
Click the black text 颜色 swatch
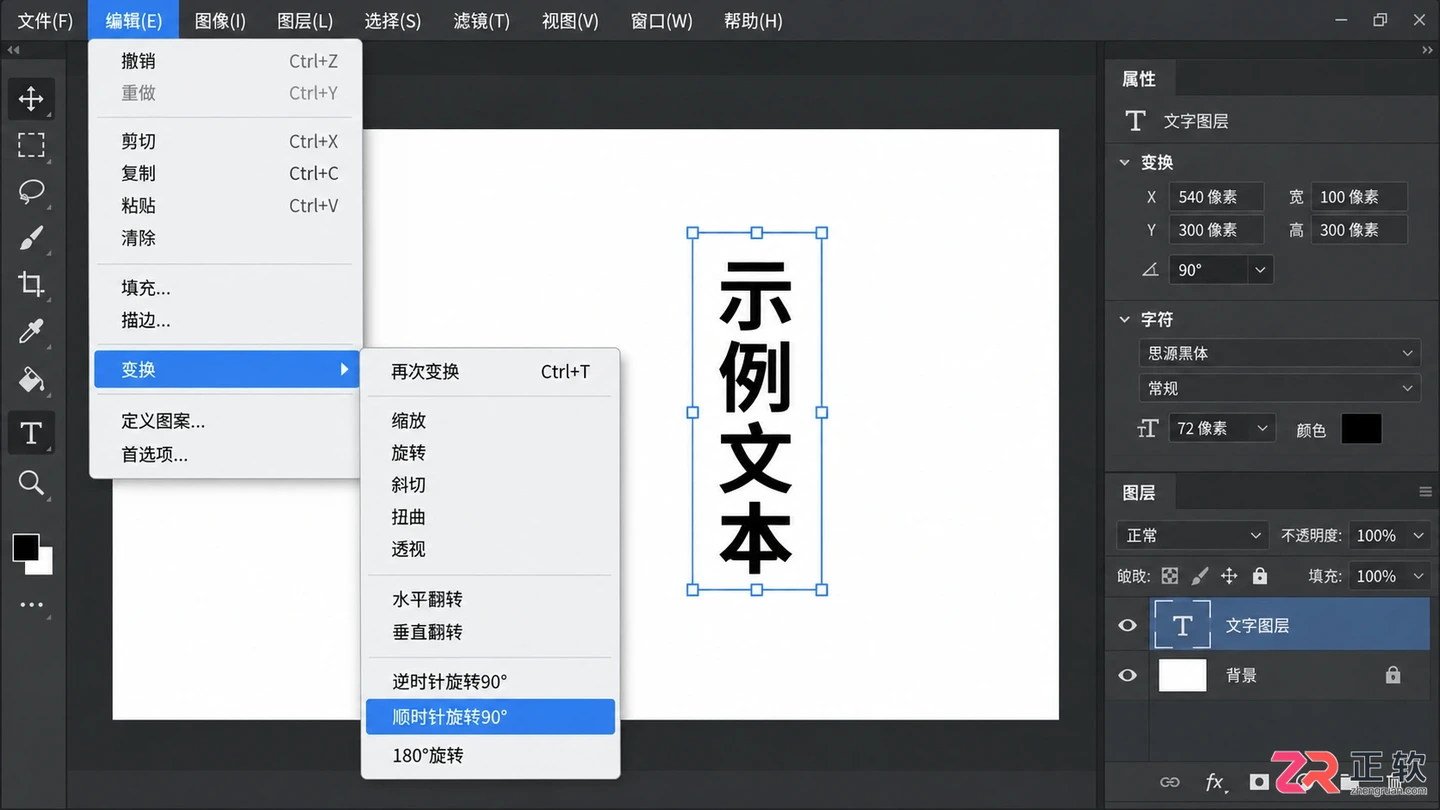click(1361, 429)
